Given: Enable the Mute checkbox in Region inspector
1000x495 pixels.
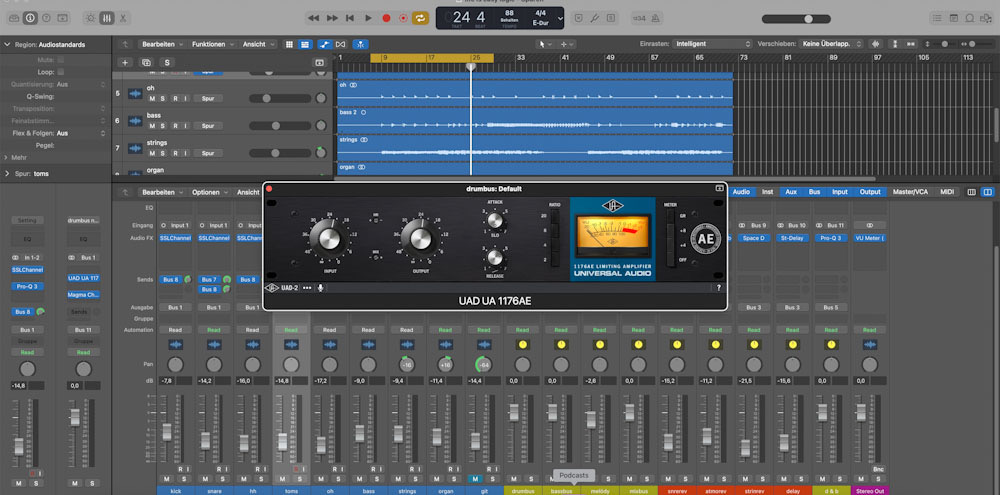Looking at the screenshot, I should coord(61,59).
